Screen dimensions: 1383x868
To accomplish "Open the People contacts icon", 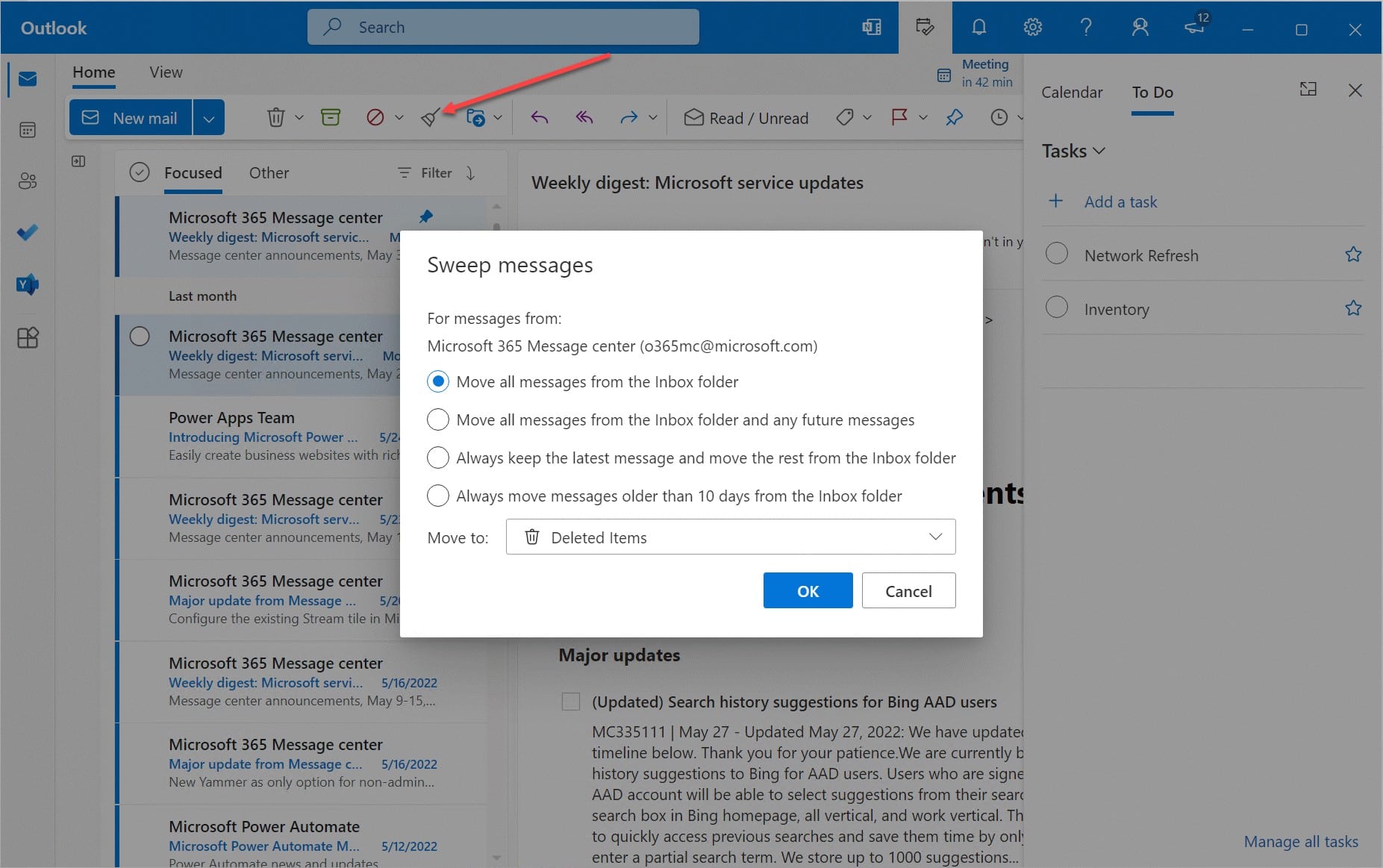I will 28,181.
